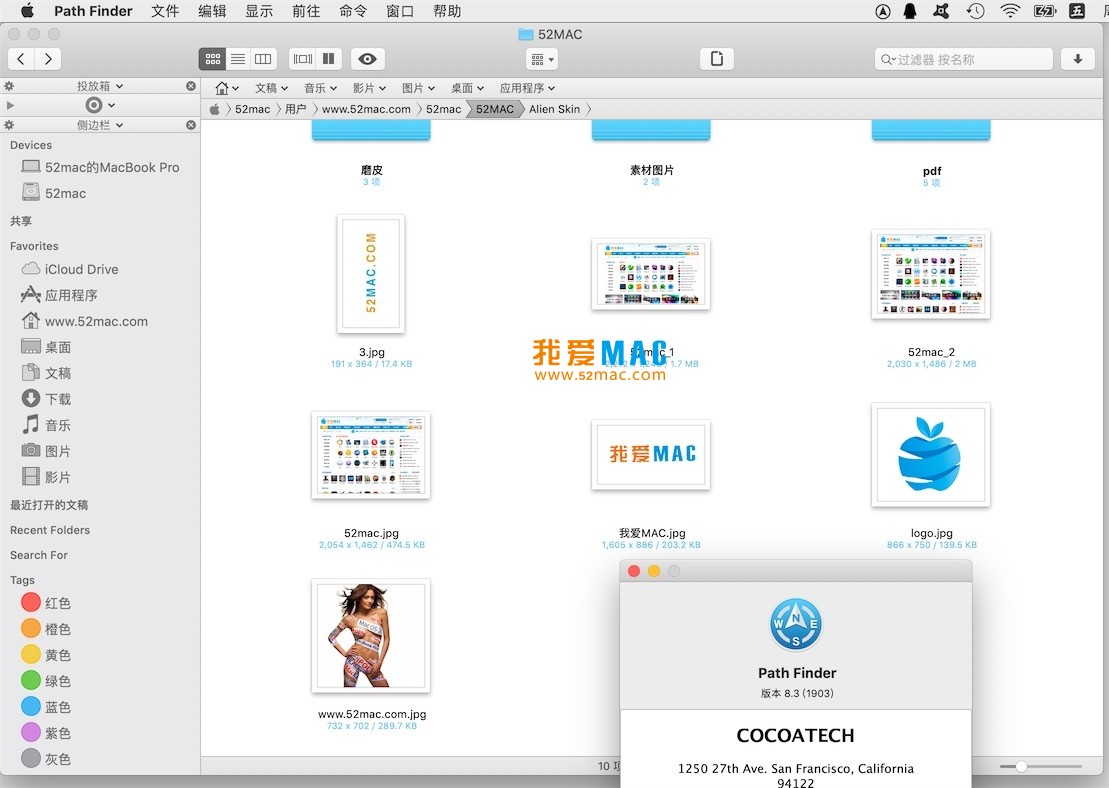This screenshot has width=1109, height=788.
Task: Open the 侧边栏 panel dropdown
Action: click(x=100, y=124)
